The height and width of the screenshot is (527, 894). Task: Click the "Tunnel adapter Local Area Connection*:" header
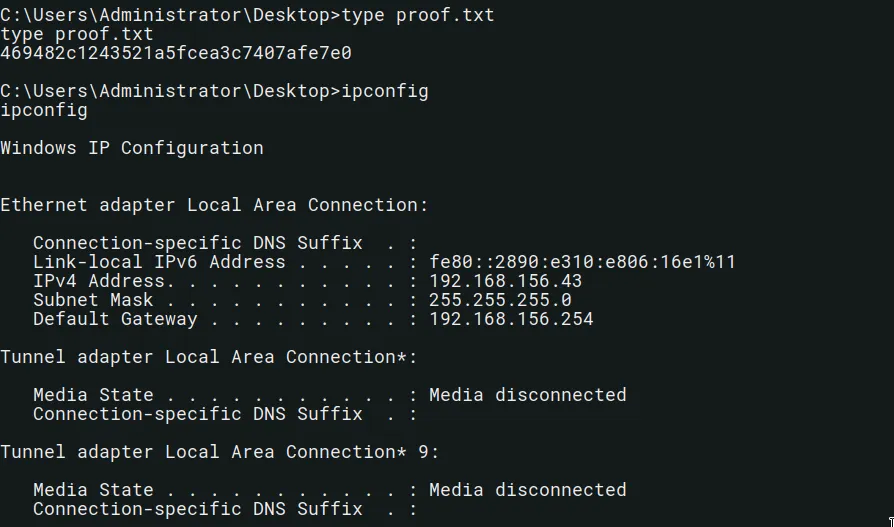(209, 357)
